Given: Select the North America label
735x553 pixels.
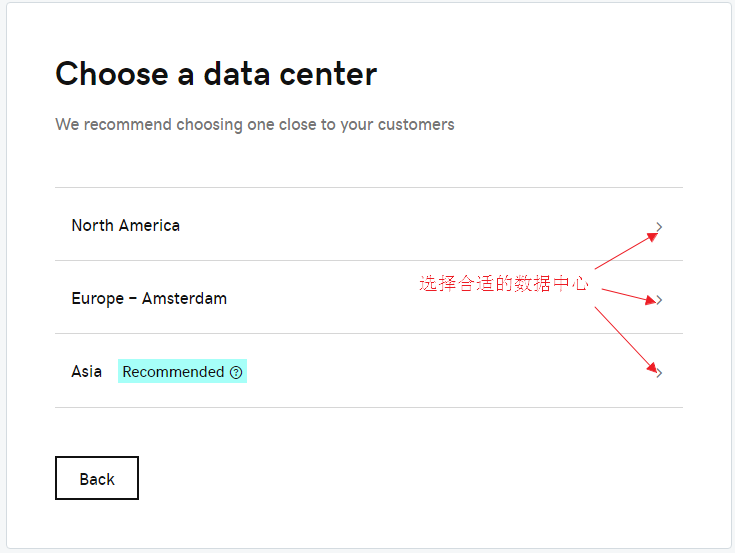Looking at the screenshot, I should click(x=126, y=225).
